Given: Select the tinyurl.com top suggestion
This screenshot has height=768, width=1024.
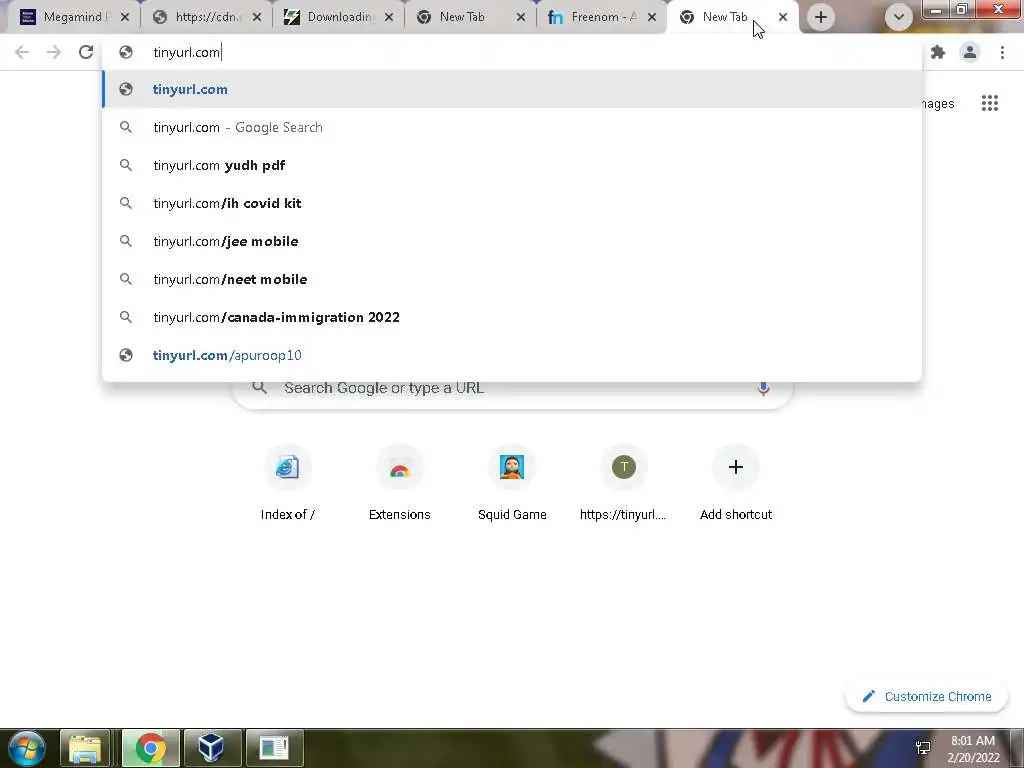Looking at the screenshot, I should [512, 89].
